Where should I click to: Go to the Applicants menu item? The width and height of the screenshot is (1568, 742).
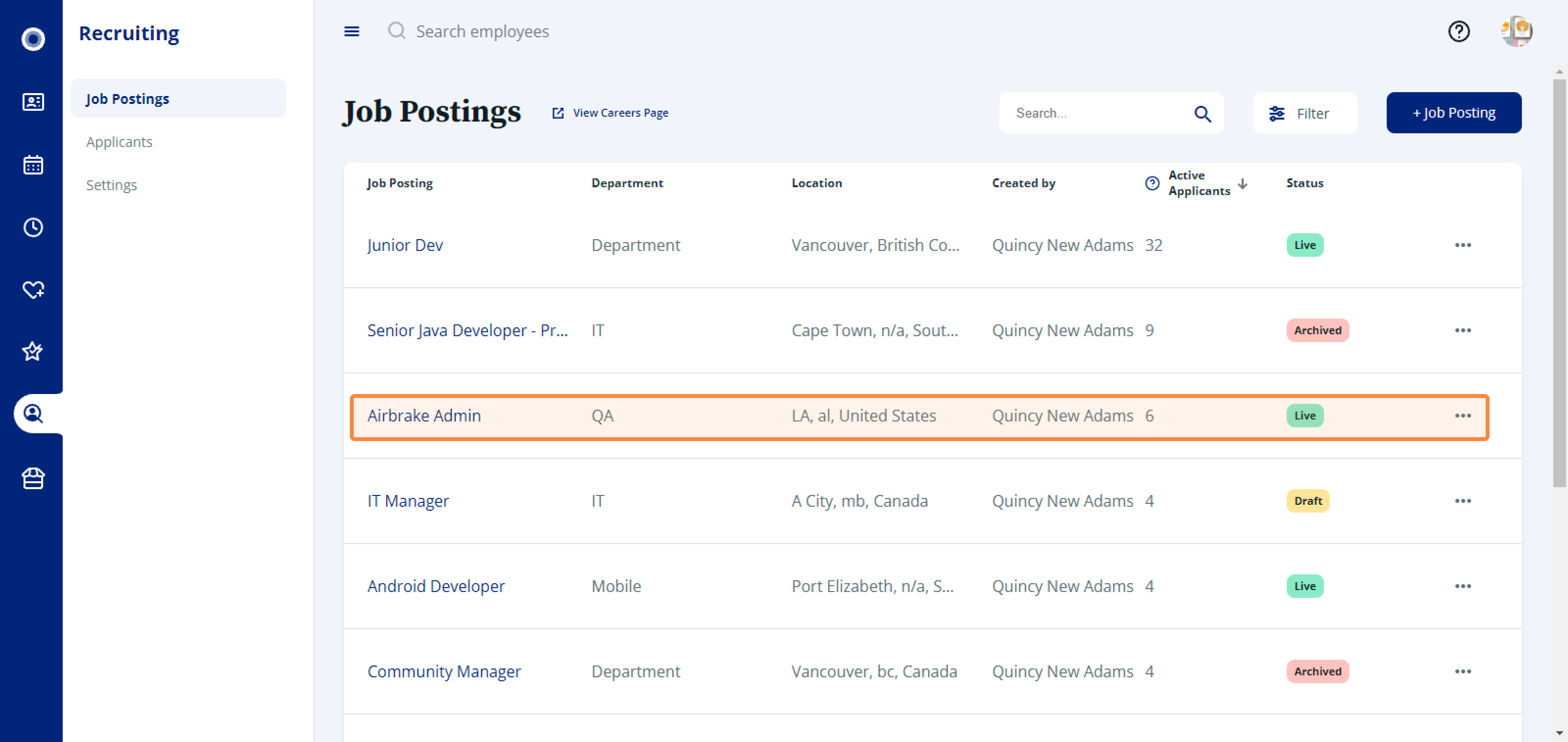coord(119,142)
